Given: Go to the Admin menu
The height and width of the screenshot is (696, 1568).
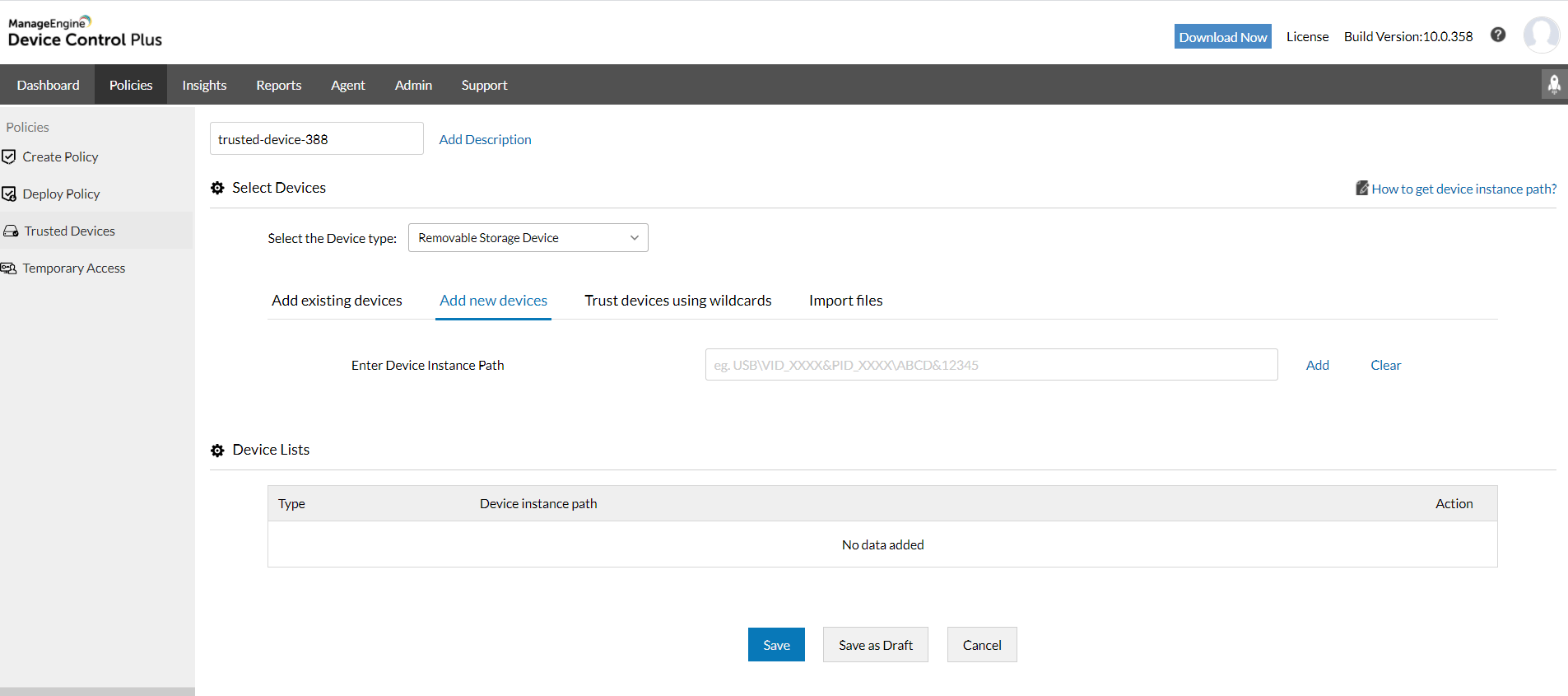Looking at the screenshot, I should [413, 85].
